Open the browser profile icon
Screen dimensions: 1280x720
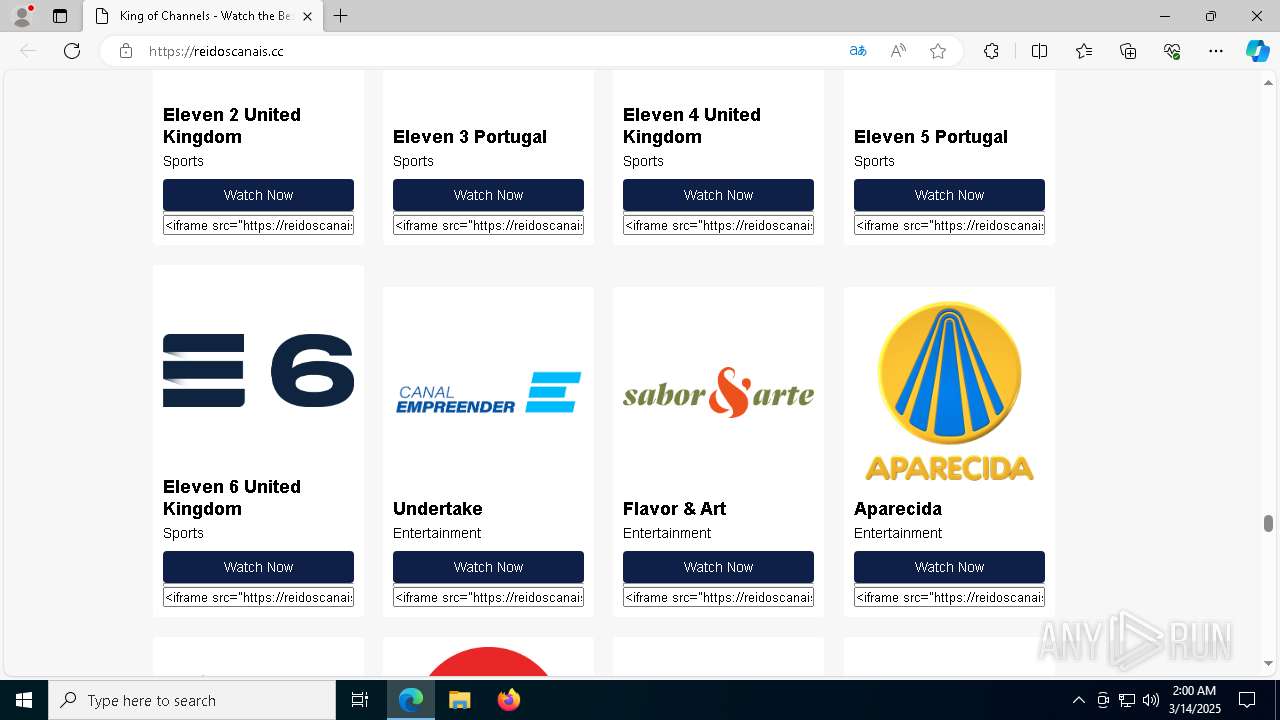[22, 16]
